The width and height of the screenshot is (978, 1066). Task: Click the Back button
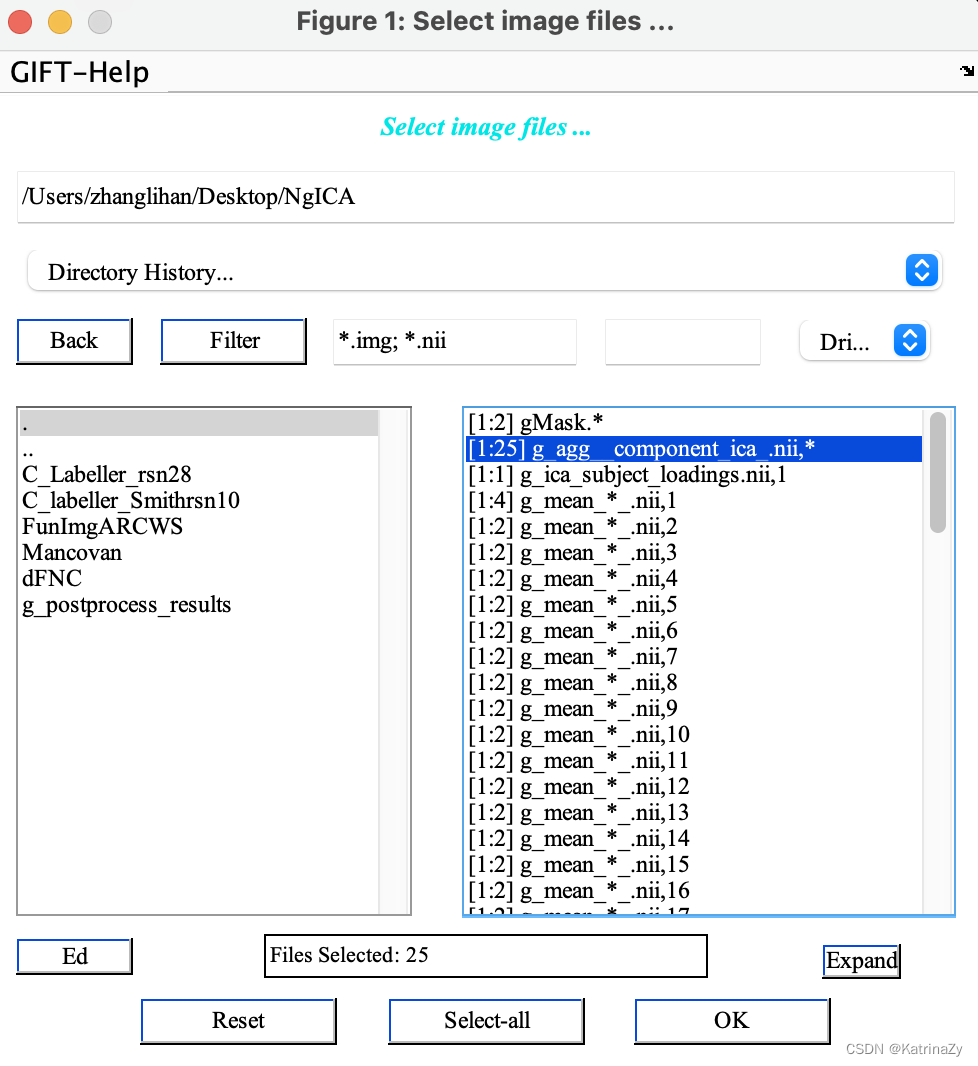74,340
